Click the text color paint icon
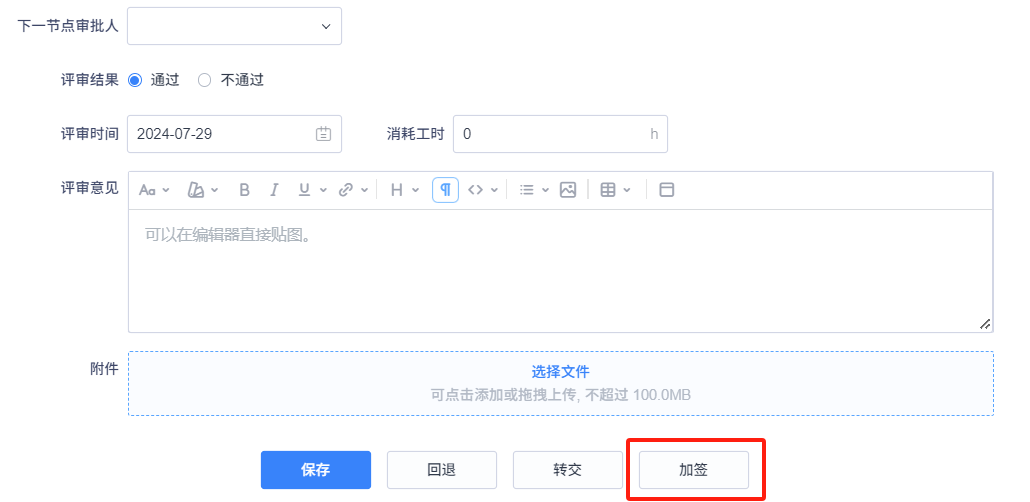This screenshot has width=1030, height=502. [x=196, y=190]
